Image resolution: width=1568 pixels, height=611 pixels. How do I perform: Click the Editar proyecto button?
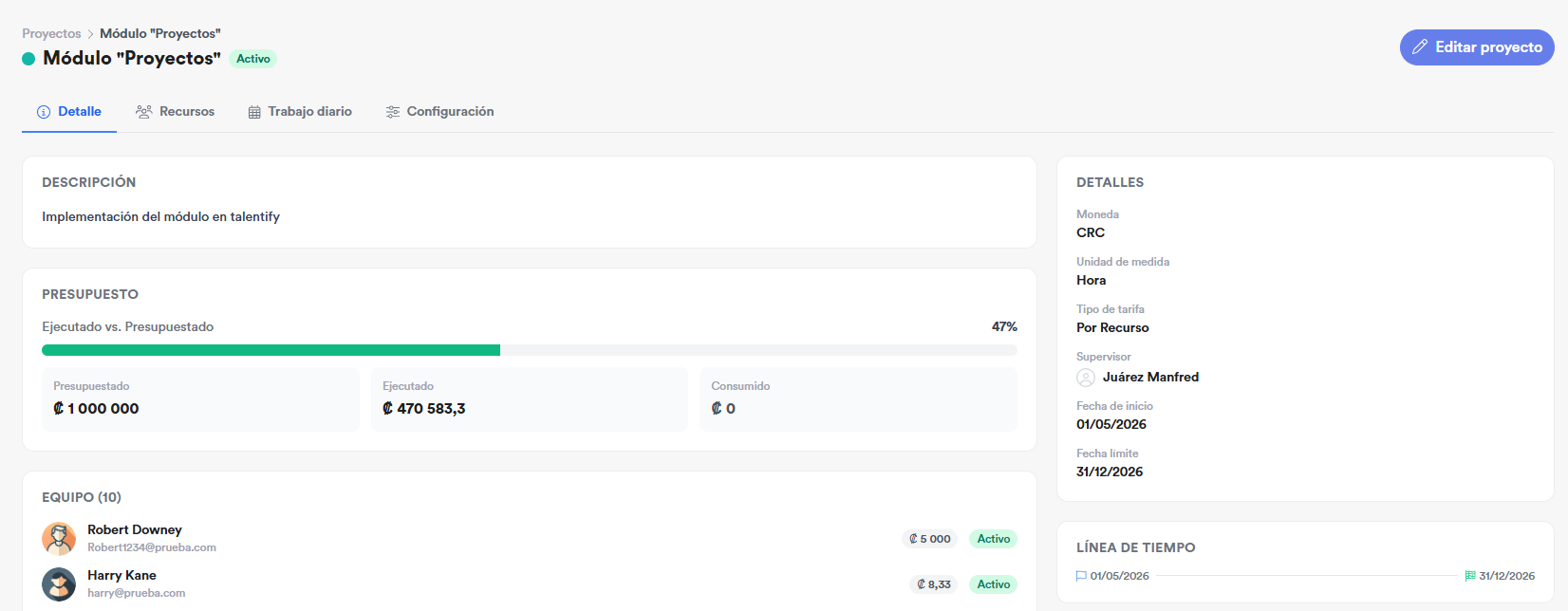click(x=1477, y=47)
